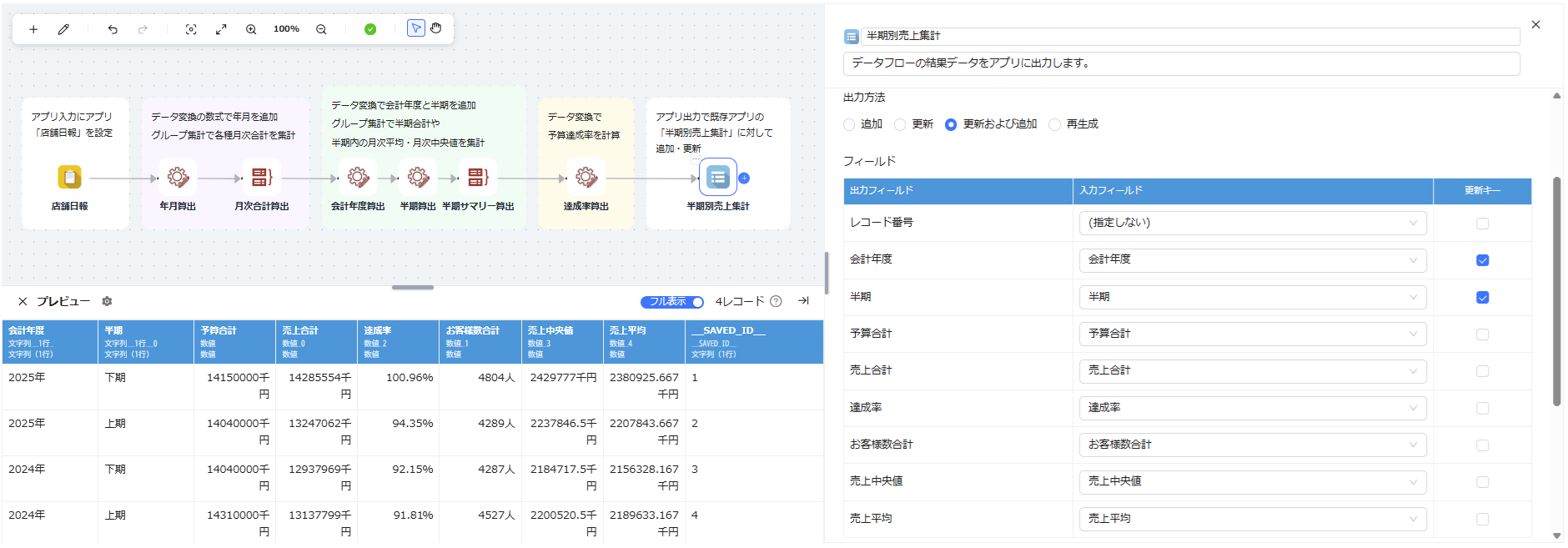
Task: Select the pointer selection tool
Action: click(415, 28)
